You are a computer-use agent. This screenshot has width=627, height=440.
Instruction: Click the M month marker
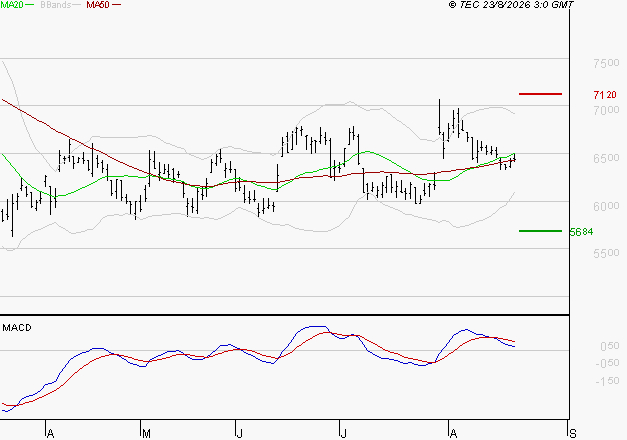(146, 434)
